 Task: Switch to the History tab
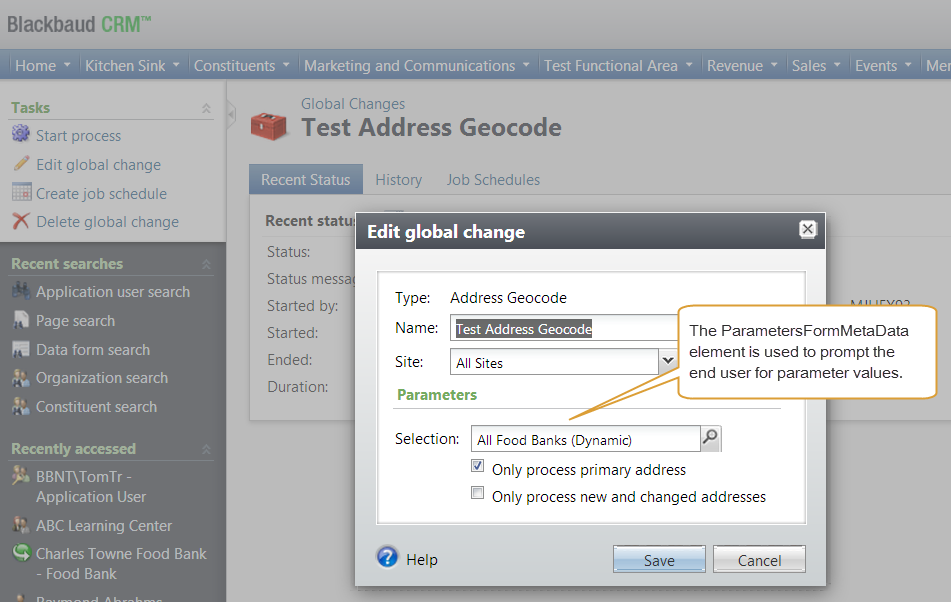(x=398, y=180)
